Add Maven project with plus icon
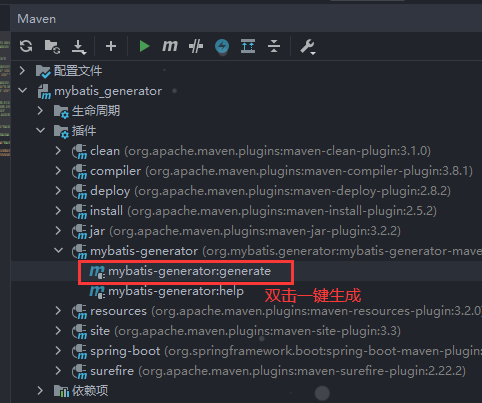 point(111,46)
